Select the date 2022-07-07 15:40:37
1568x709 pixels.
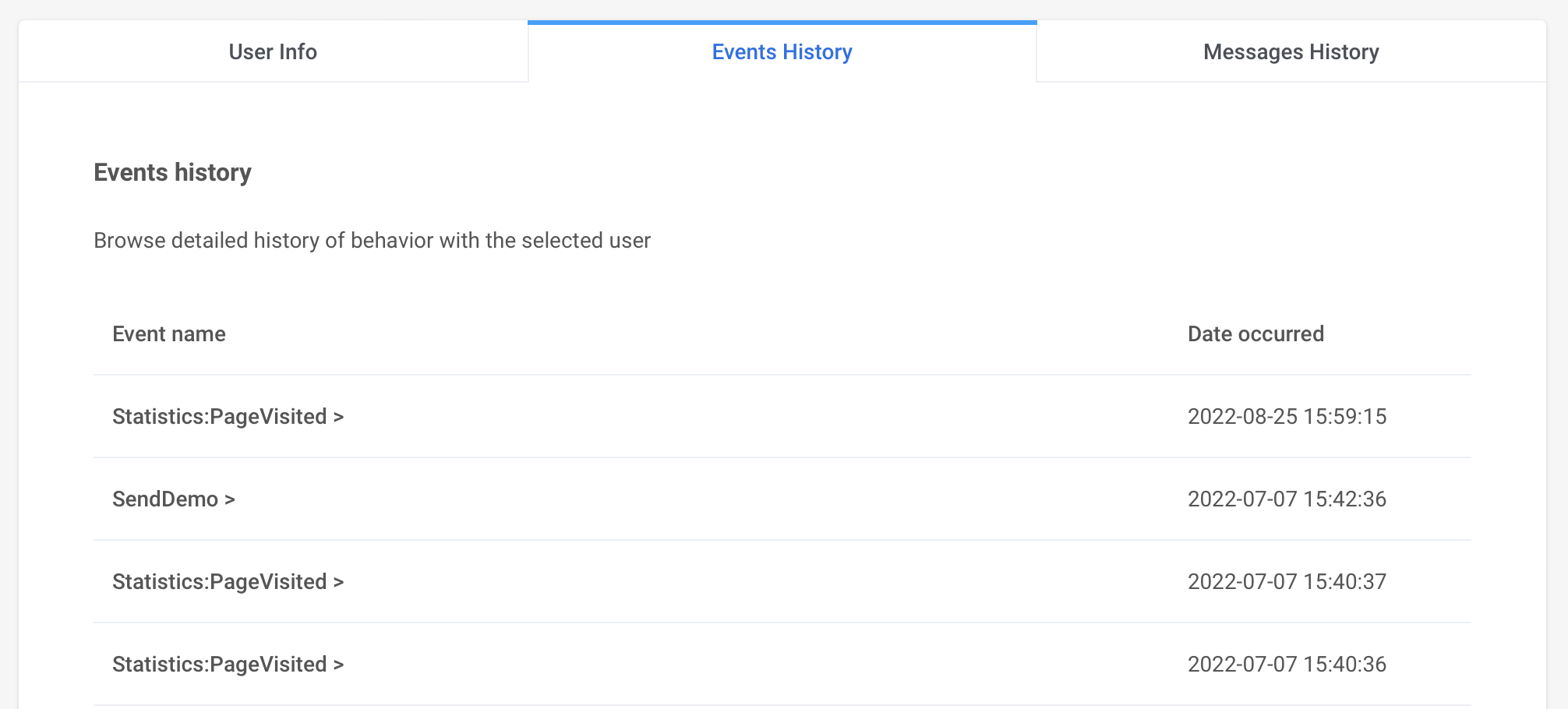coord(1287,581)
